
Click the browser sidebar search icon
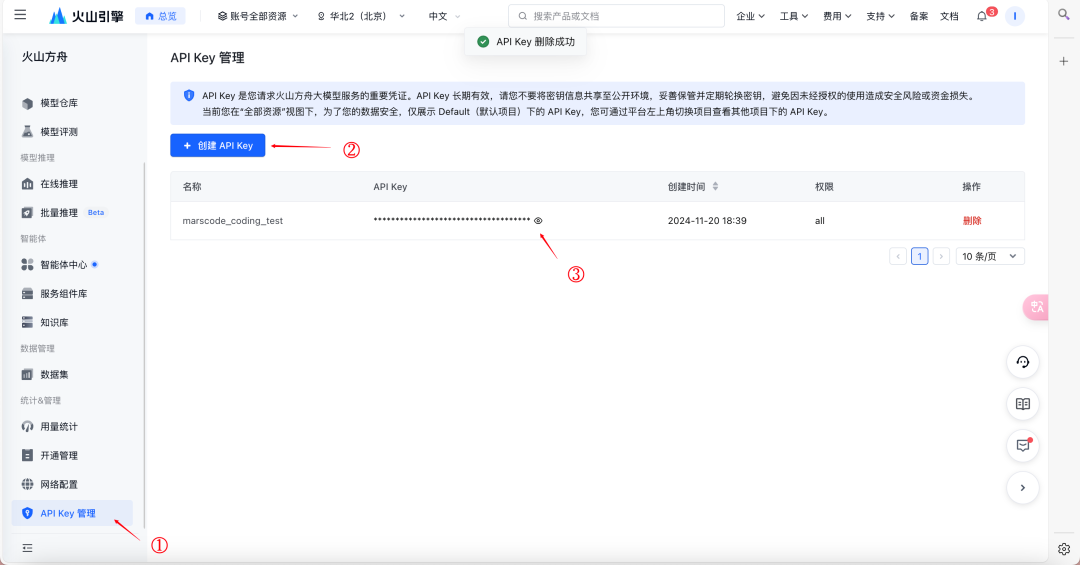1063,14
